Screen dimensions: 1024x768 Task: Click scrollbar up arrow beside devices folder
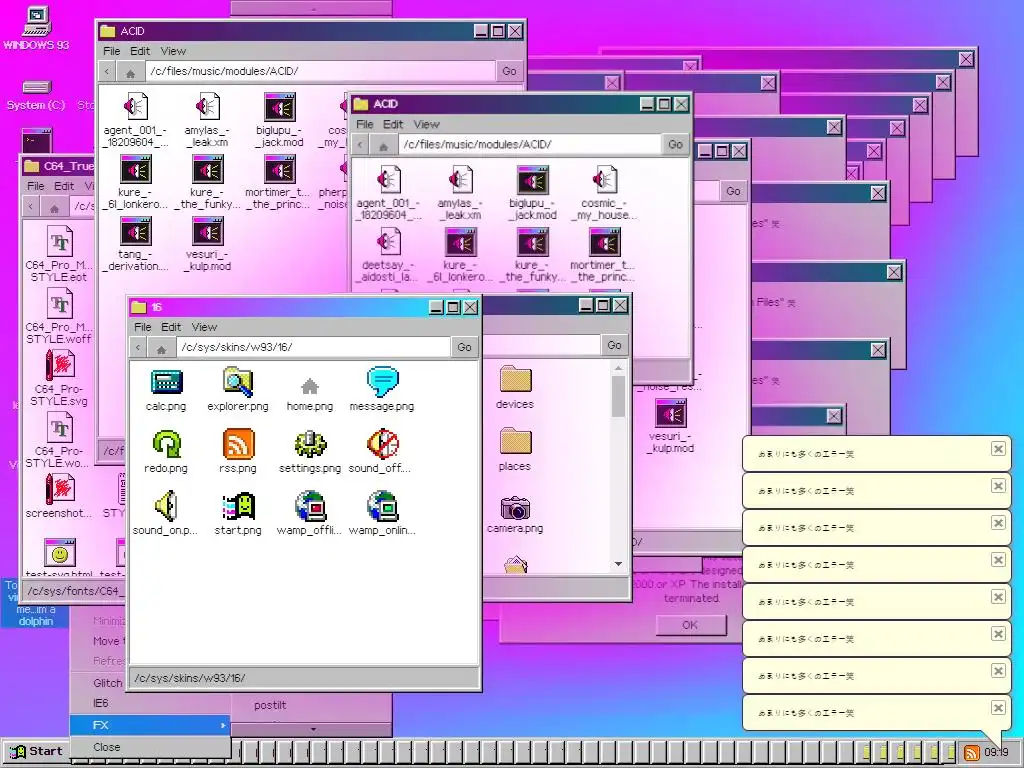(x=618, y=369)
